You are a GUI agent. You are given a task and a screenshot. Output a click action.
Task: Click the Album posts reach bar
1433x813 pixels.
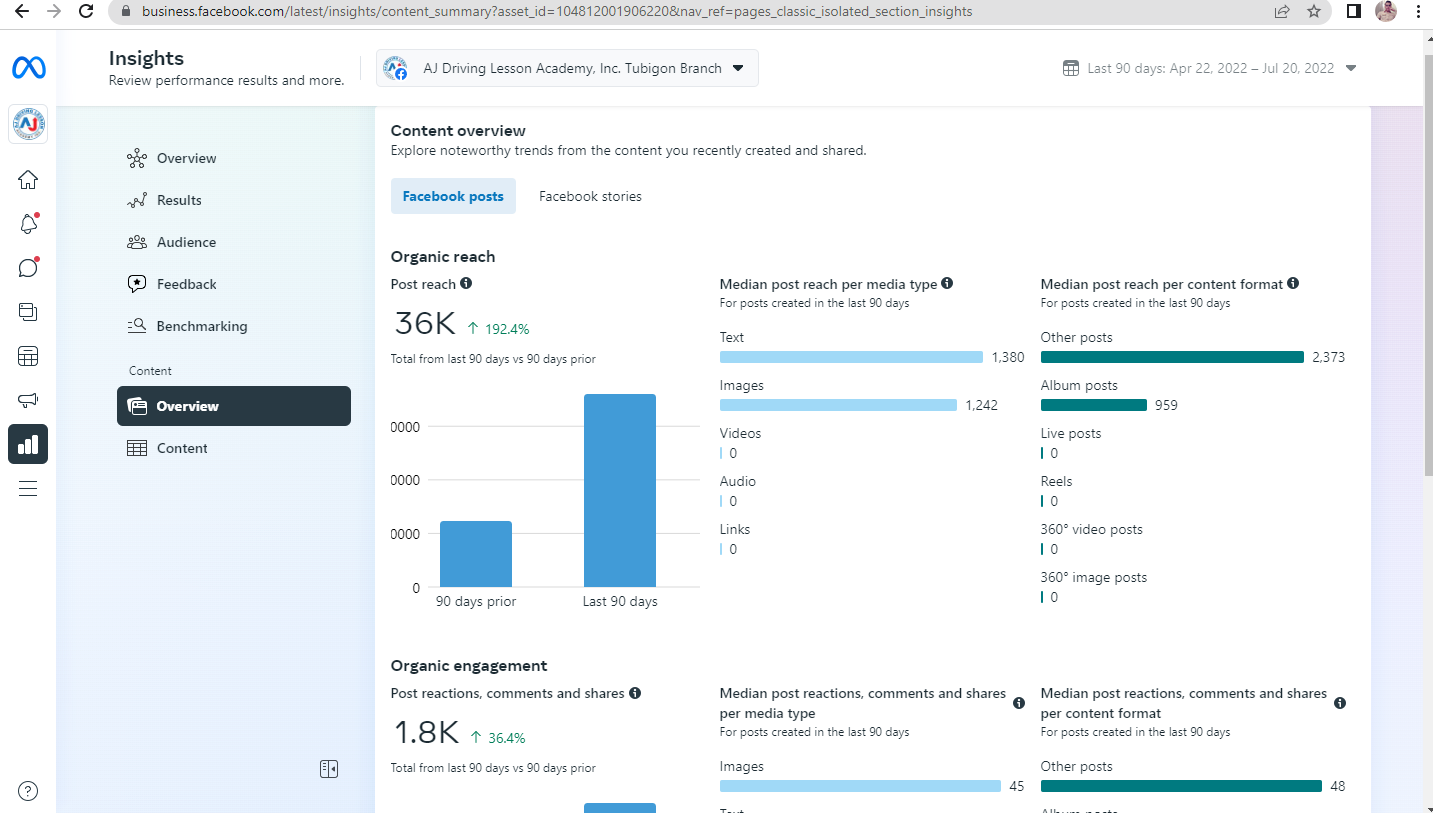coord(1094,405)
